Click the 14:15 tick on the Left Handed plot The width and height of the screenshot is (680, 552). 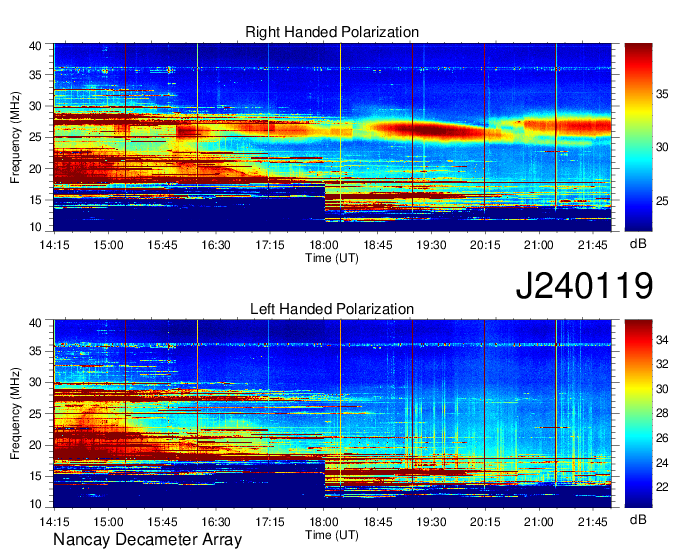[54, 521]
